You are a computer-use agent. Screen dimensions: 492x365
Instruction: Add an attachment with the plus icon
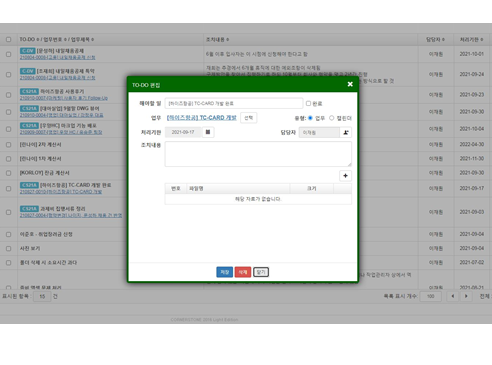pos(345,176)
